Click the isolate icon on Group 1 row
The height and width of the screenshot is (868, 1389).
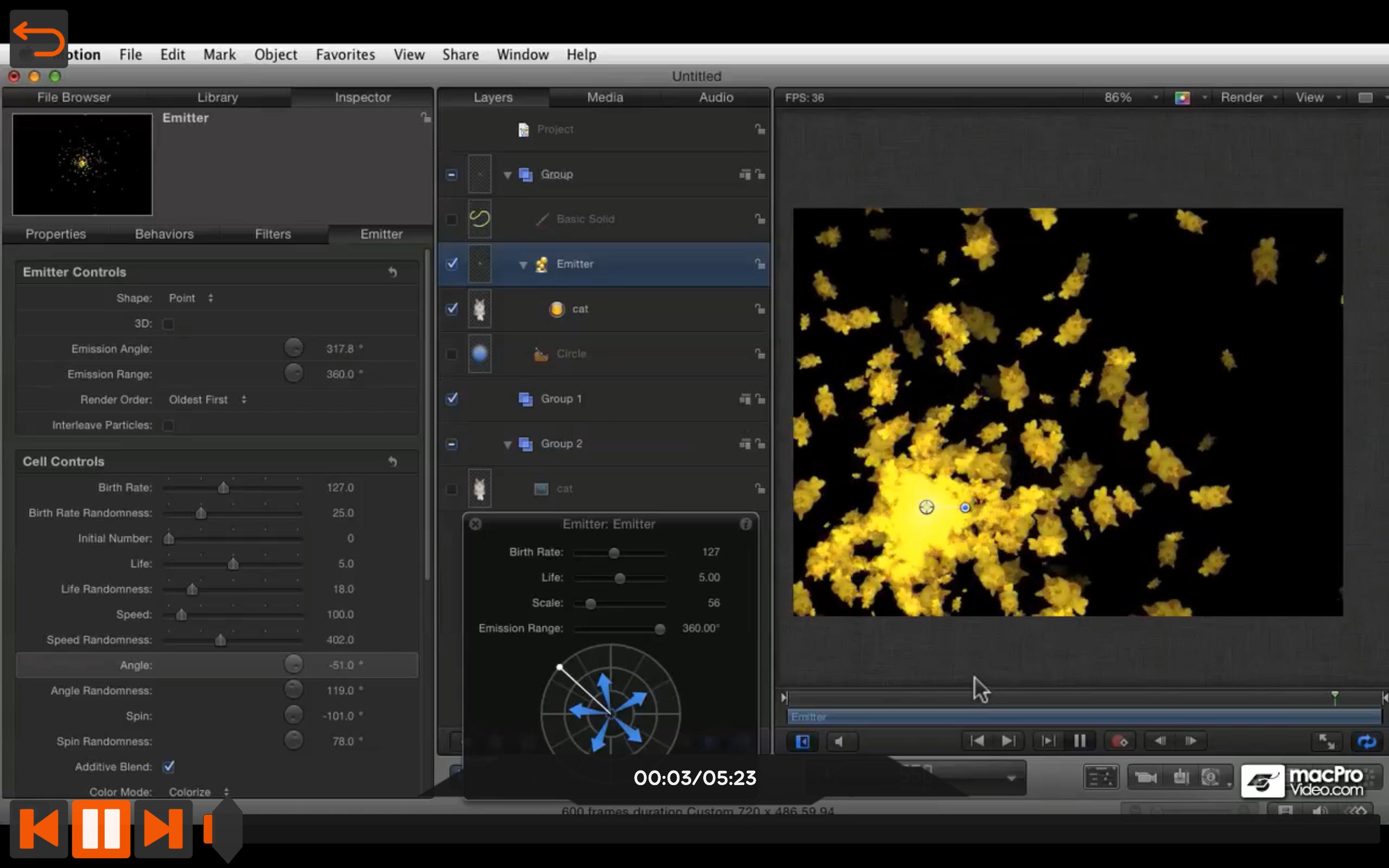[x=745, y=398]
